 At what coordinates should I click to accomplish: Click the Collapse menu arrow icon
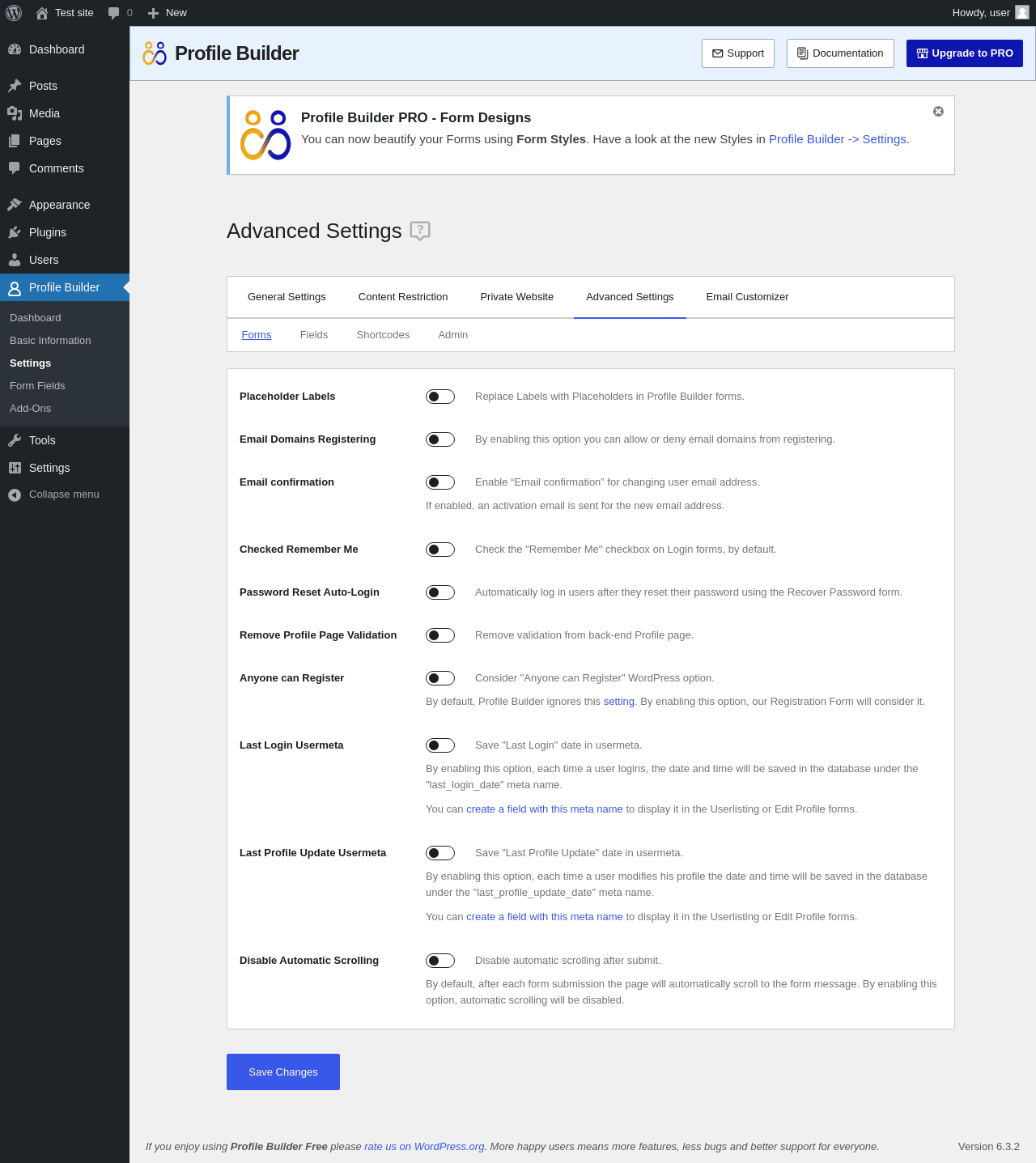point(15,494)
